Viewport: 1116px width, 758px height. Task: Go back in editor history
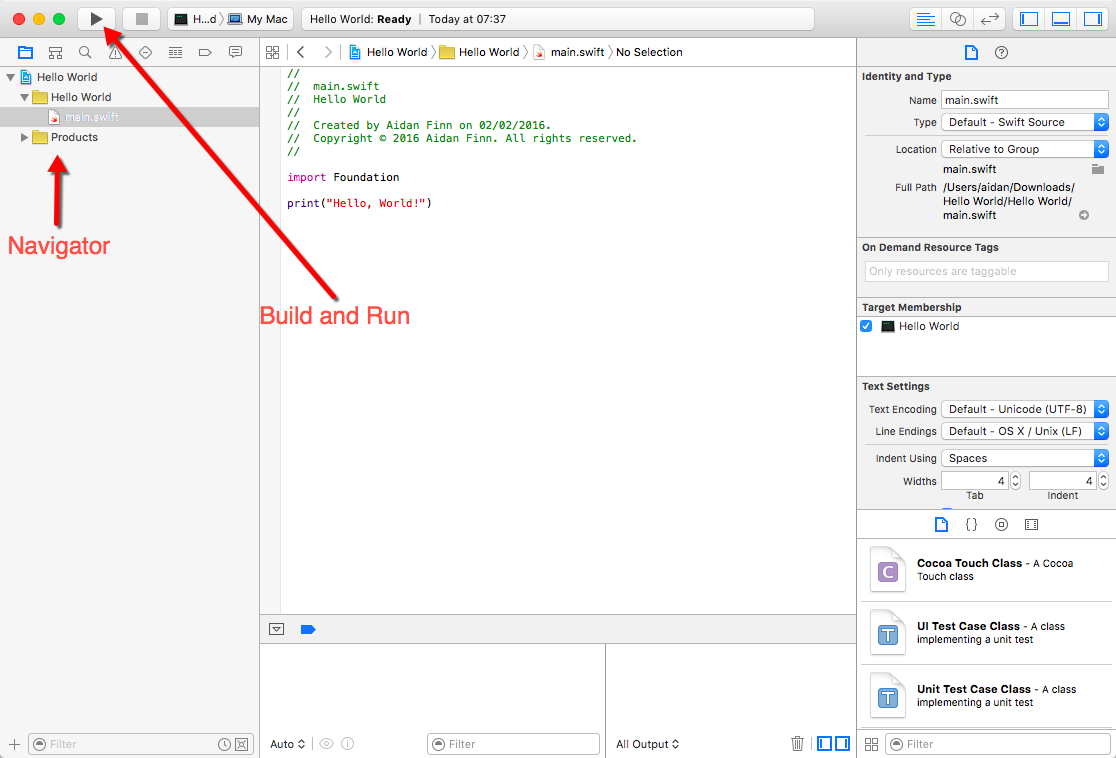click(x=301, y=52)
